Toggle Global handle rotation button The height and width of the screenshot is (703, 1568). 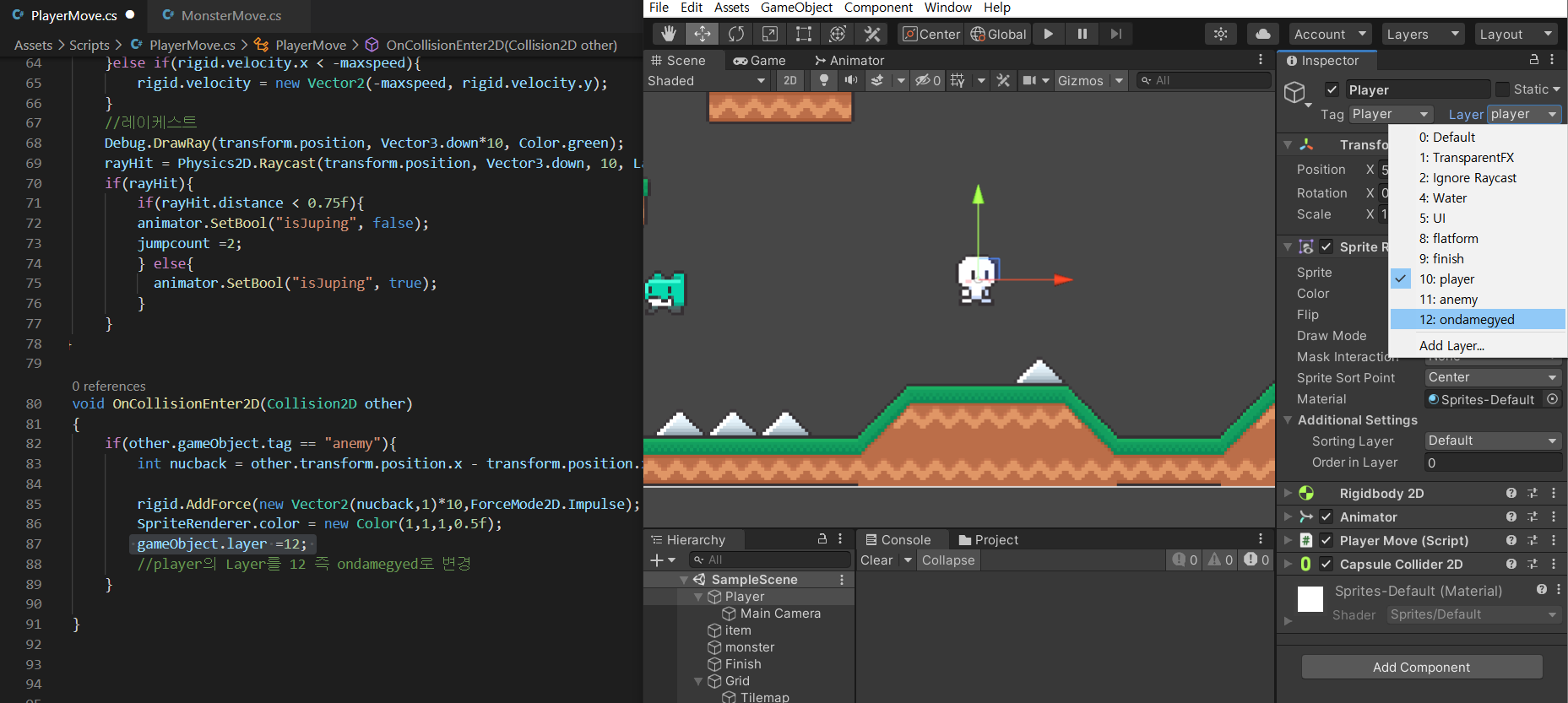(x=998, y=34)
